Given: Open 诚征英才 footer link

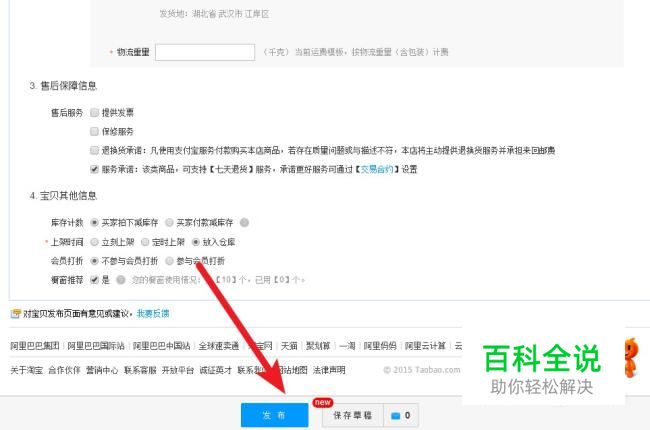Looking at the screenshot, I should pos(216,370).
